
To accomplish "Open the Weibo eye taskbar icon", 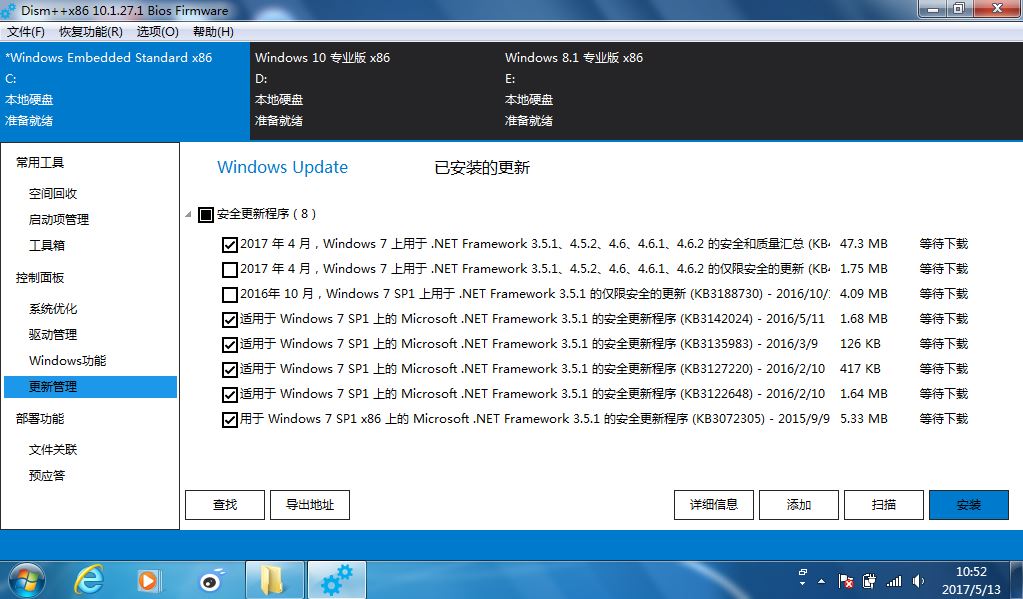I will coord(211,580).
